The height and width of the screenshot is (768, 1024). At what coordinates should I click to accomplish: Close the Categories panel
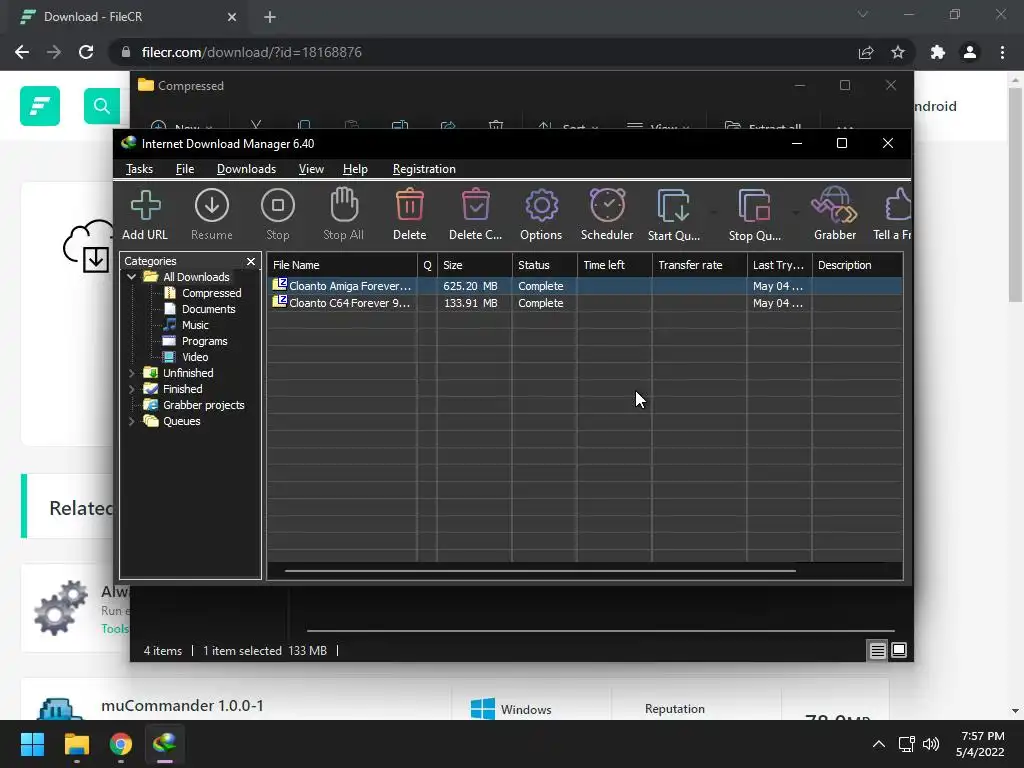tap(251, 261)
